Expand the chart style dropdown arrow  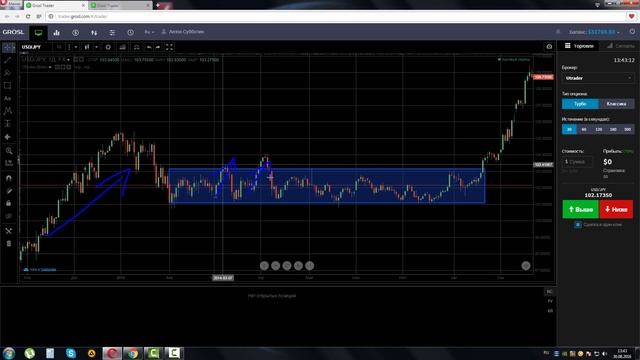click(96, 47)
